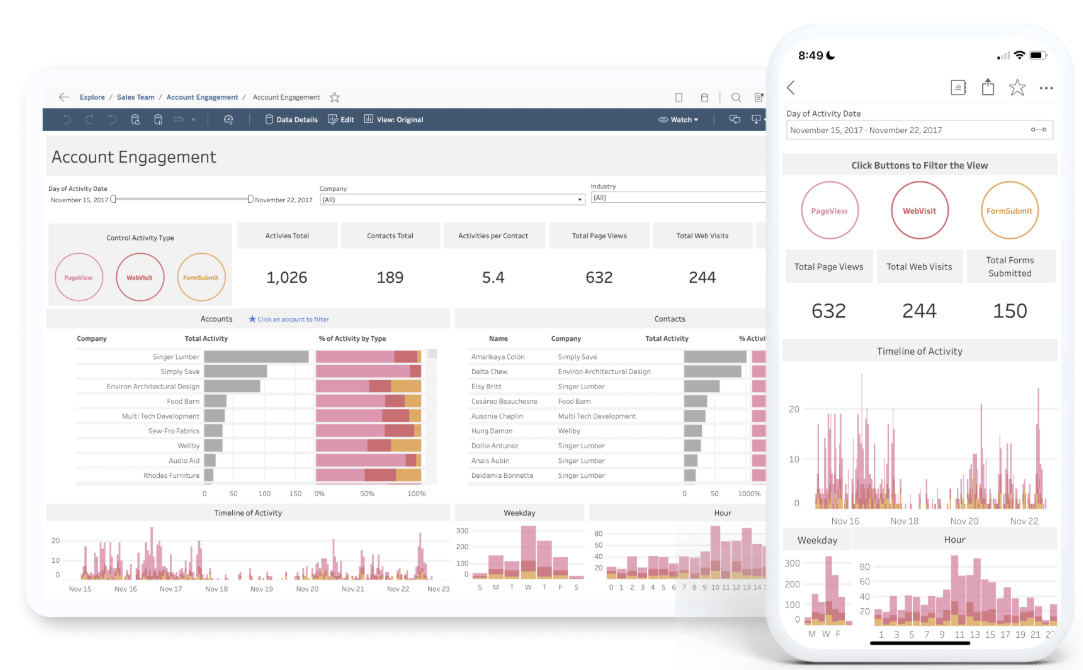Open the three-dot more menu on the phone

pyautogui.click(x=1046, y=88)
